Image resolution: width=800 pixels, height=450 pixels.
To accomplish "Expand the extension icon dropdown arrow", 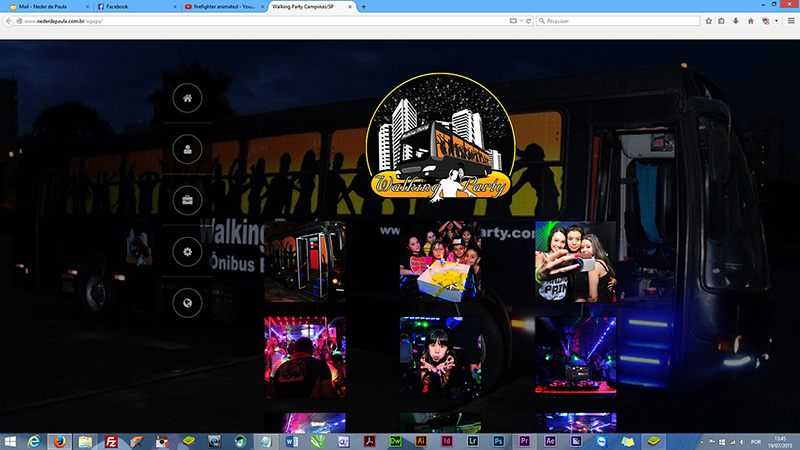I will pos(777,21).
